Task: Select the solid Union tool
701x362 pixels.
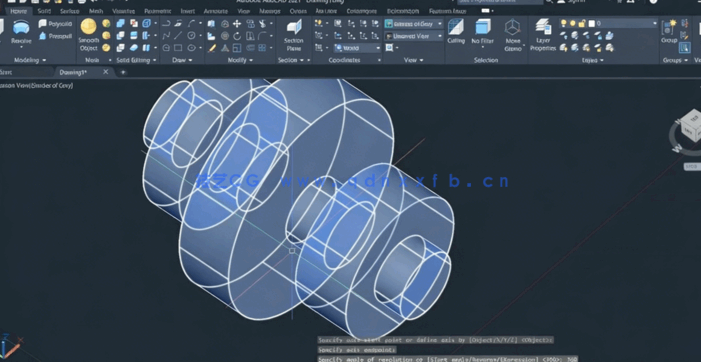Action: tap(120, 23)
